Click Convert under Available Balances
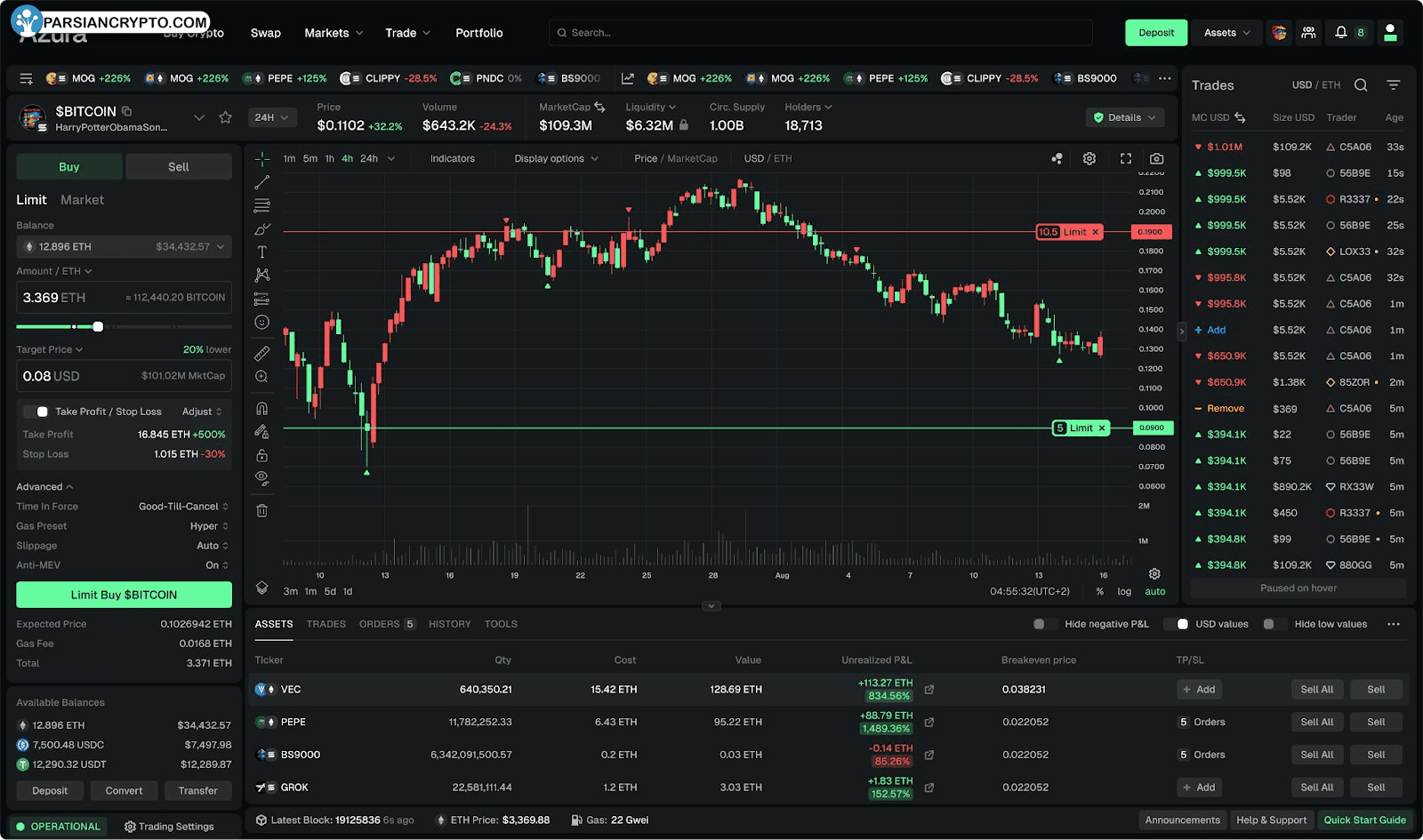Screen dimensions: 1423x840 pyautogui.click(x=124, y=790)
